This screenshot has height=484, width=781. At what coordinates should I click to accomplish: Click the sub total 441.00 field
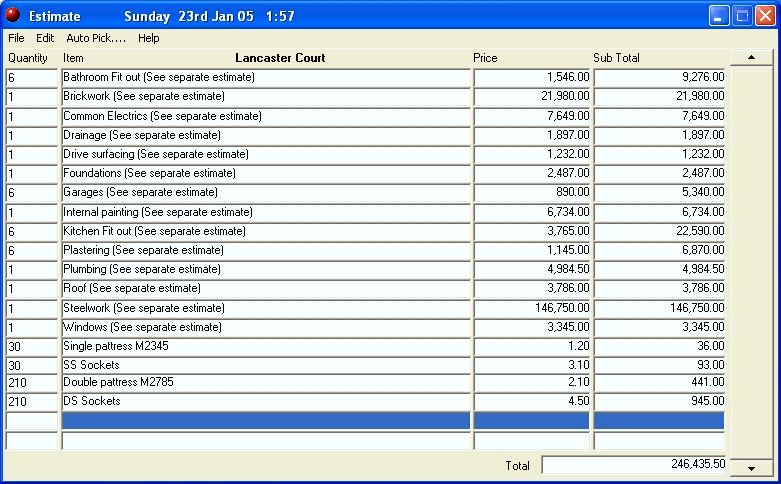pos(659,382)
